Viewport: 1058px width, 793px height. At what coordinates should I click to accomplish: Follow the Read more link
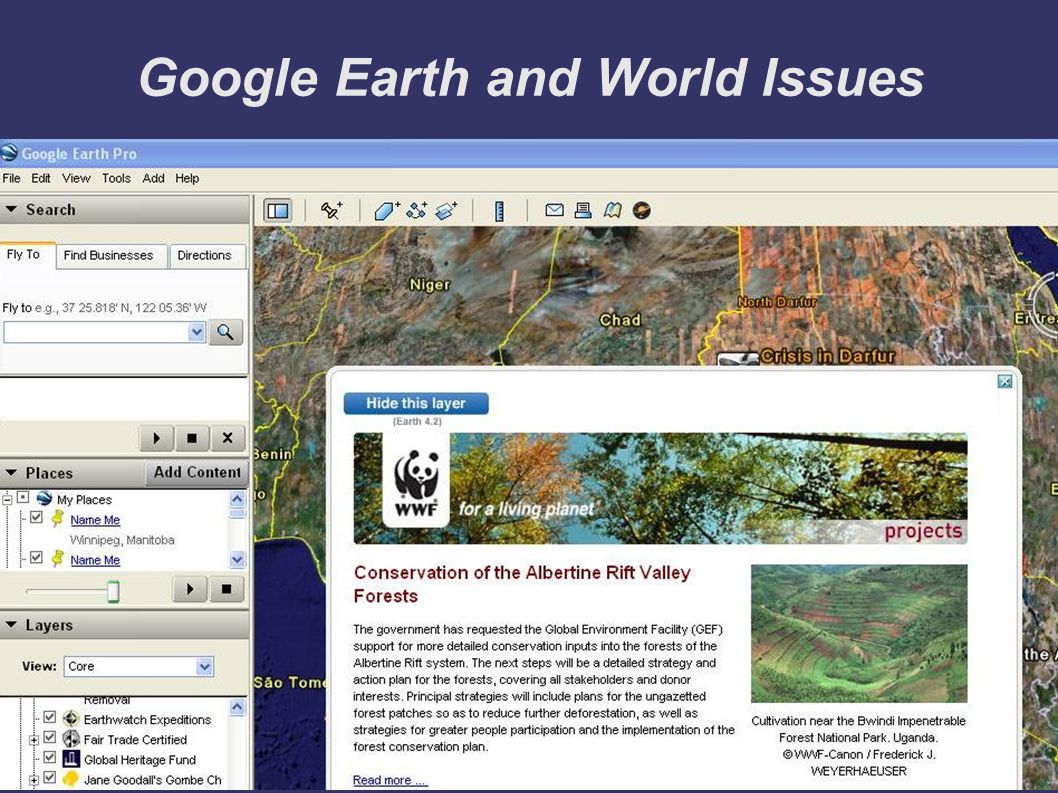tap(390, 780)
